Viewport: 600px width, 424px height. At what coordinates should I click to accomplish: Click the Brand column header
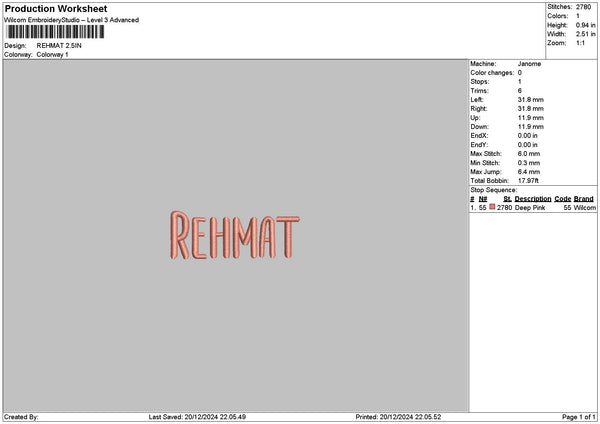584,199
